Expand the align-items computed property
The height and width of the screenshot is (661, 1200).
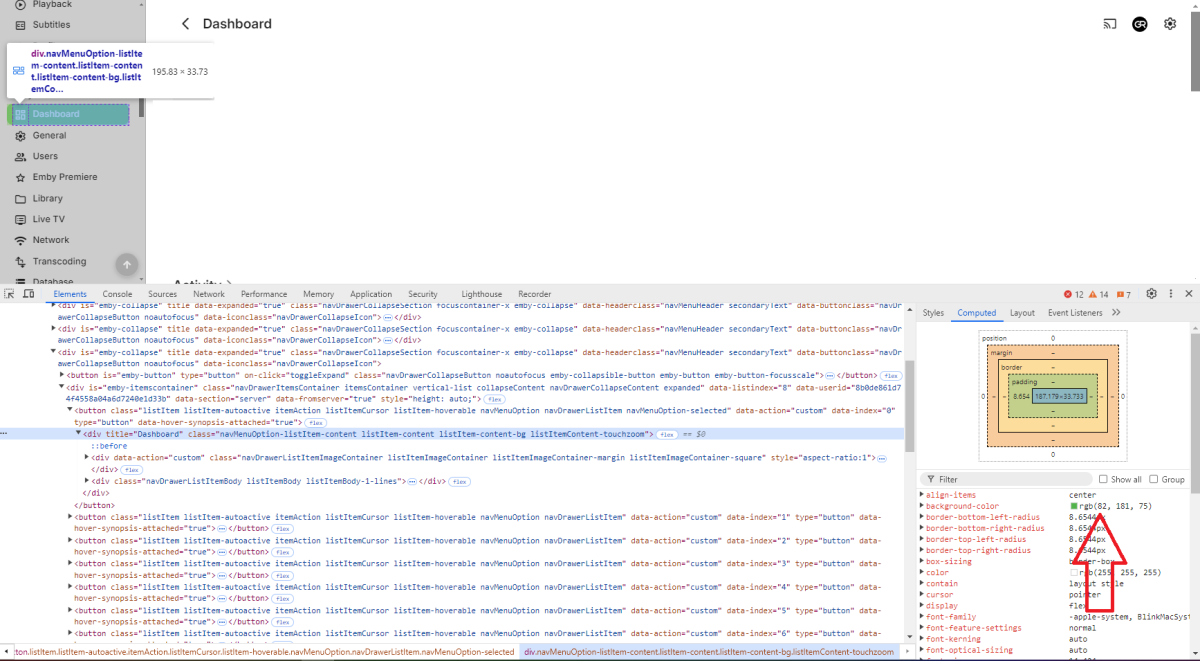(922, 495)
